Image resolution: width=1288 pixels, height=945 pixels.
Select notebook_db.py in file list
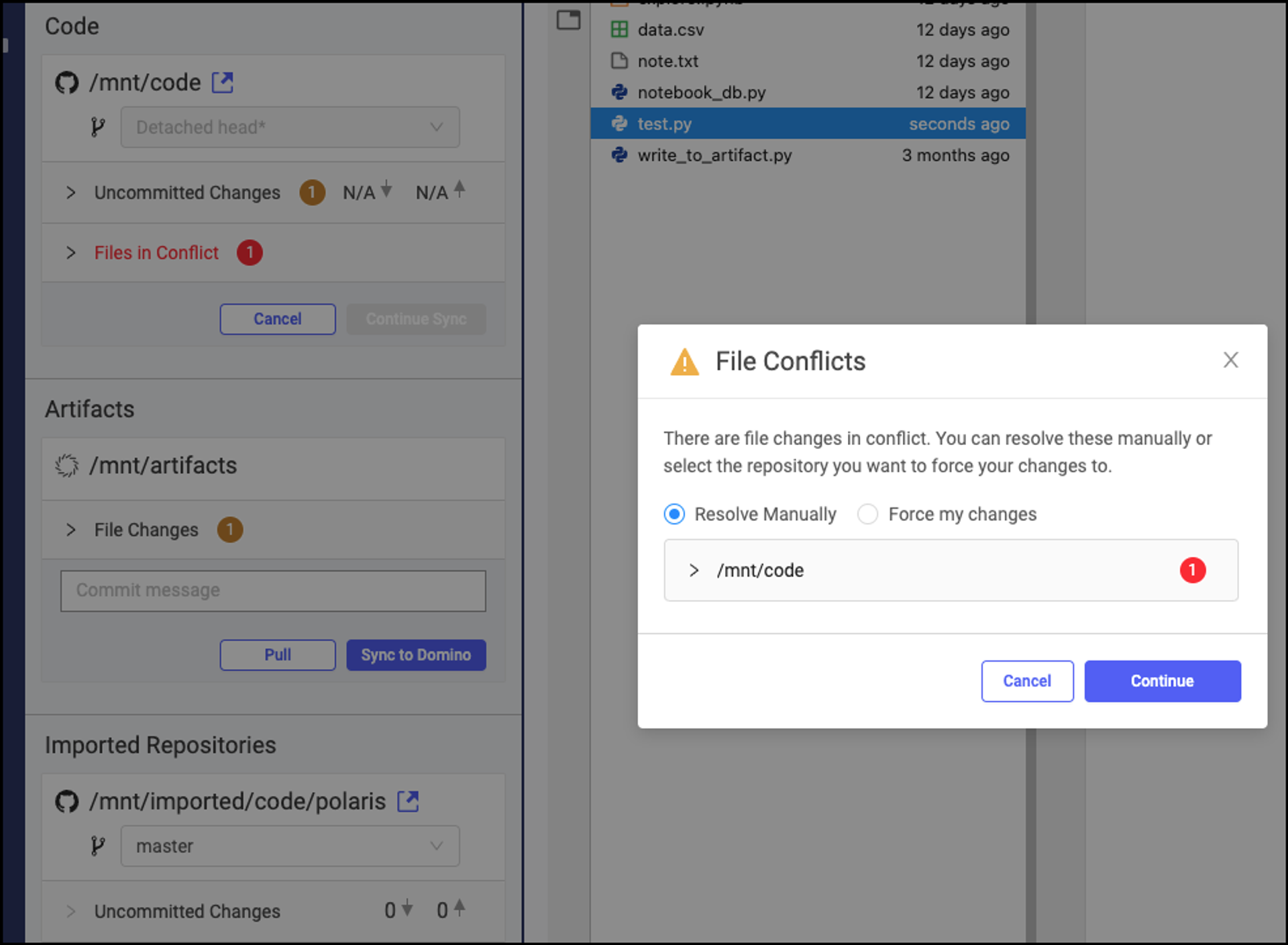coord(701,93)
